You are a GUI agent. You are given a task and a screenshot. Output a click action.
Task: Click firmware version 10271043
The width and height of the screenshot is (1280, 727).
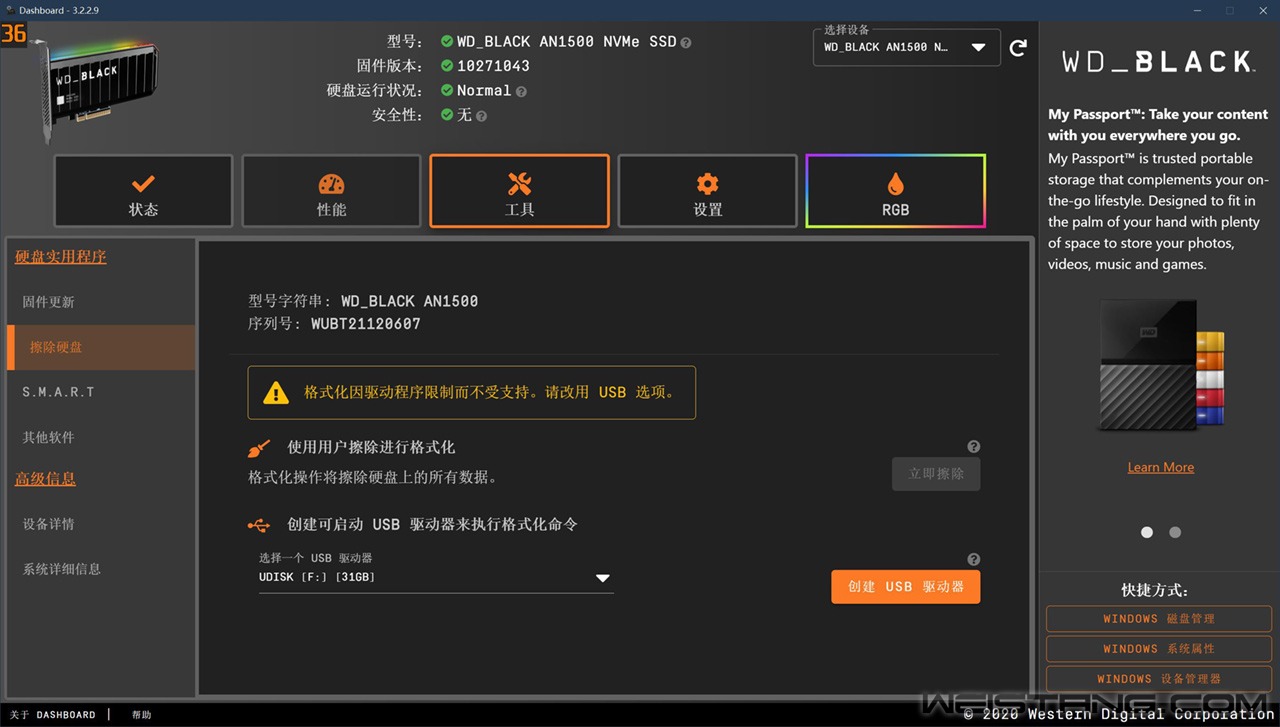coord(493,66)
